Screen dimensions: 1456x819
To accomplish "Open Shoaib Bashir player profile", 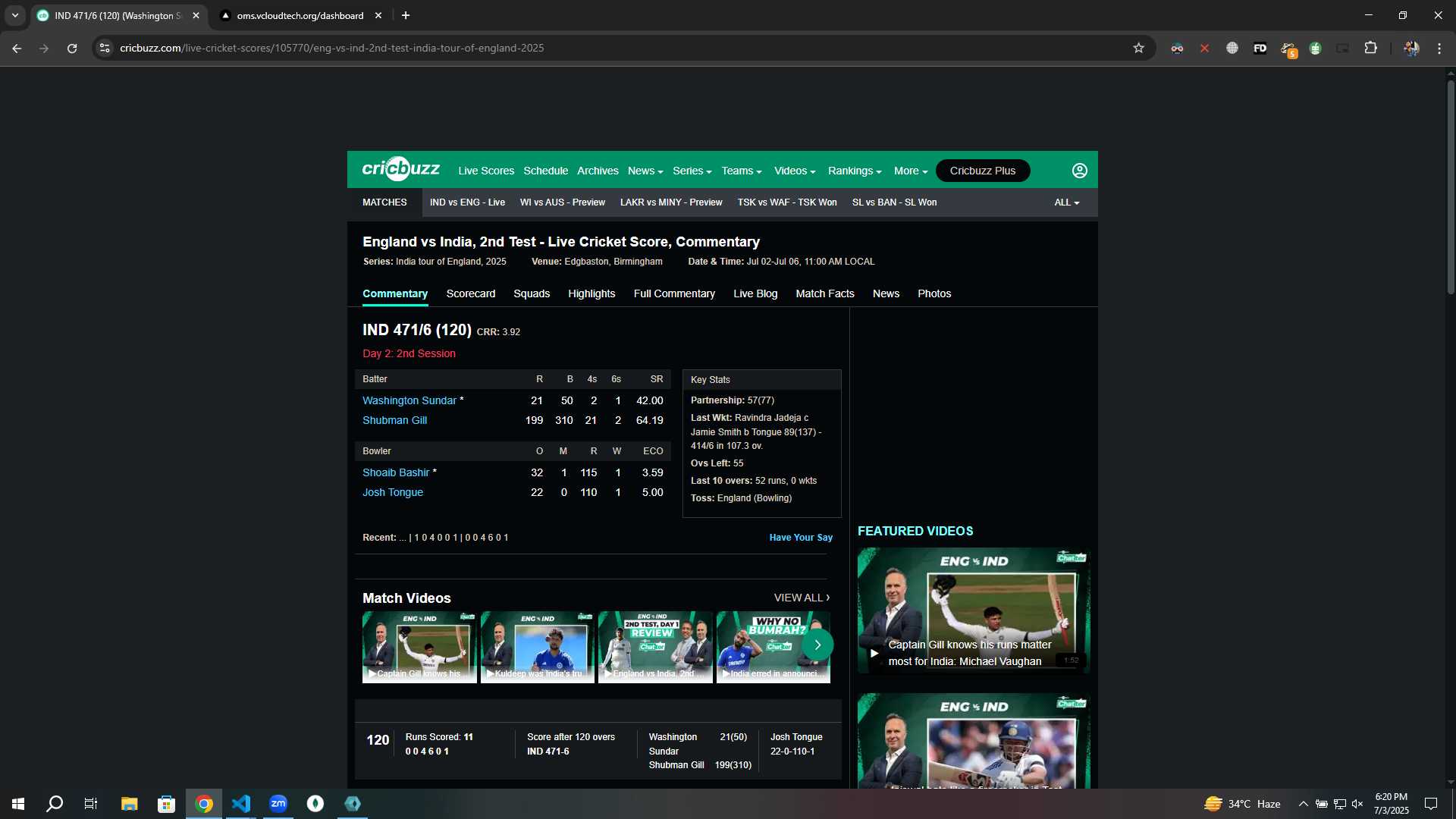I will click(x=396, y=472).
